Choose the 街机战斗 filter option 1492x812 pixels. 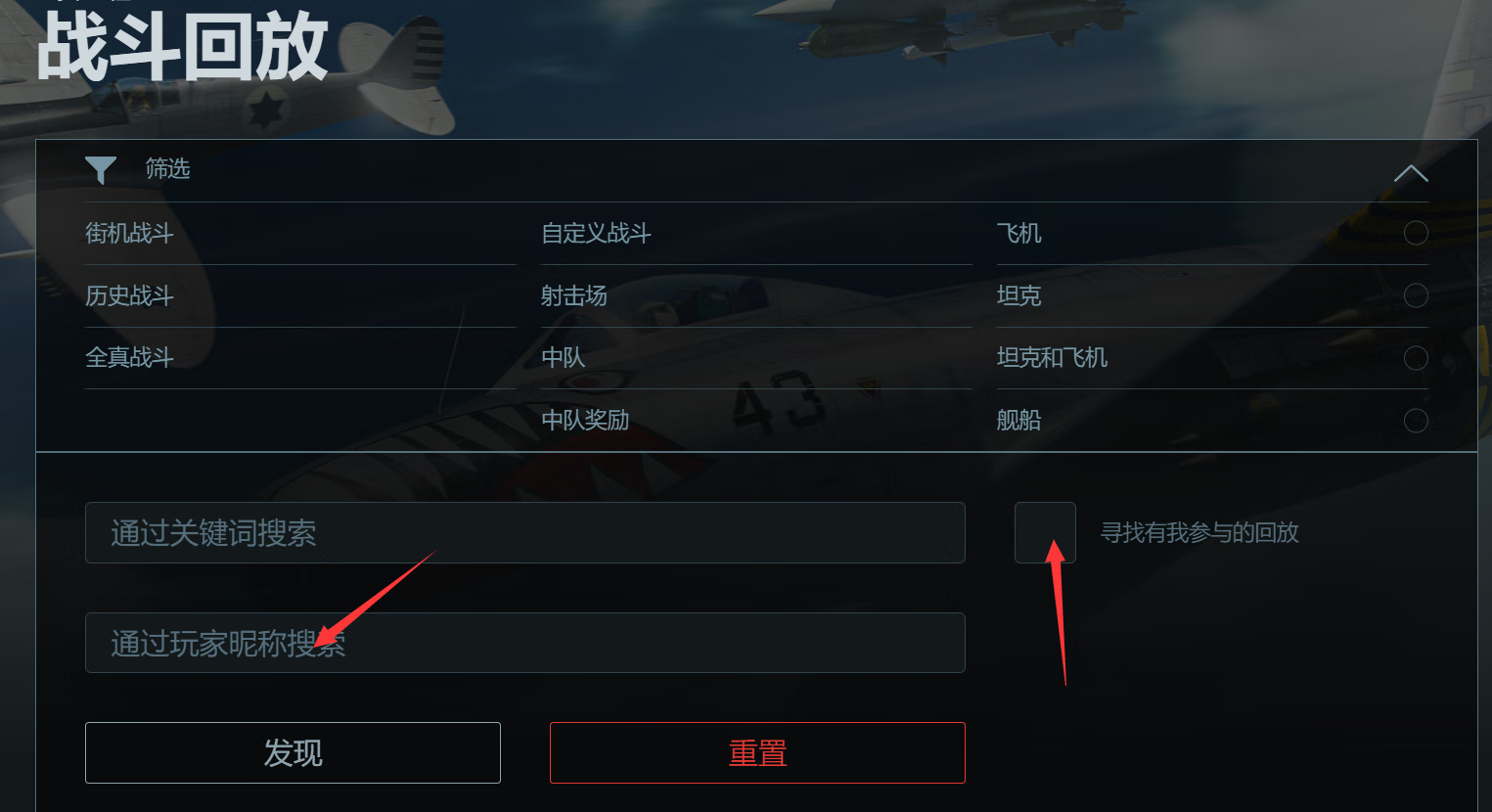click(129, 233)
